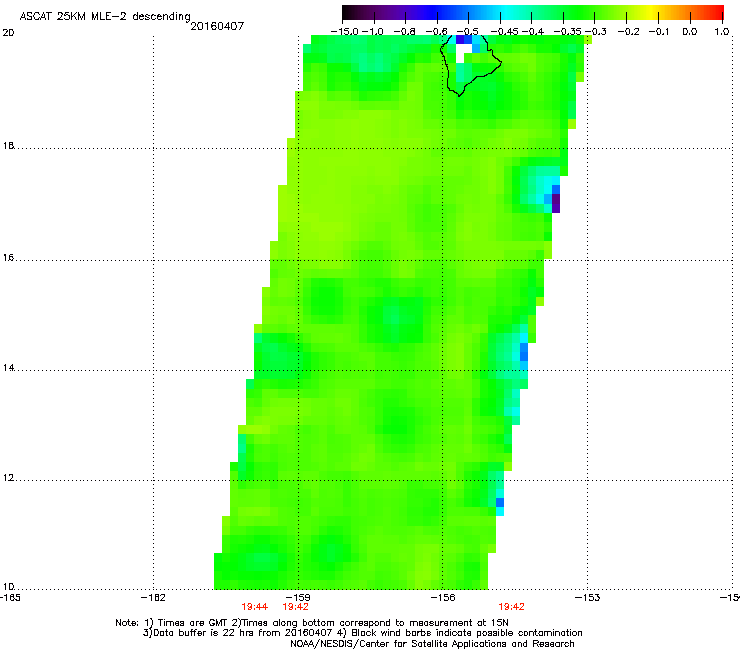Click longitude label -156 on the axis

click(x=443, y=598)
